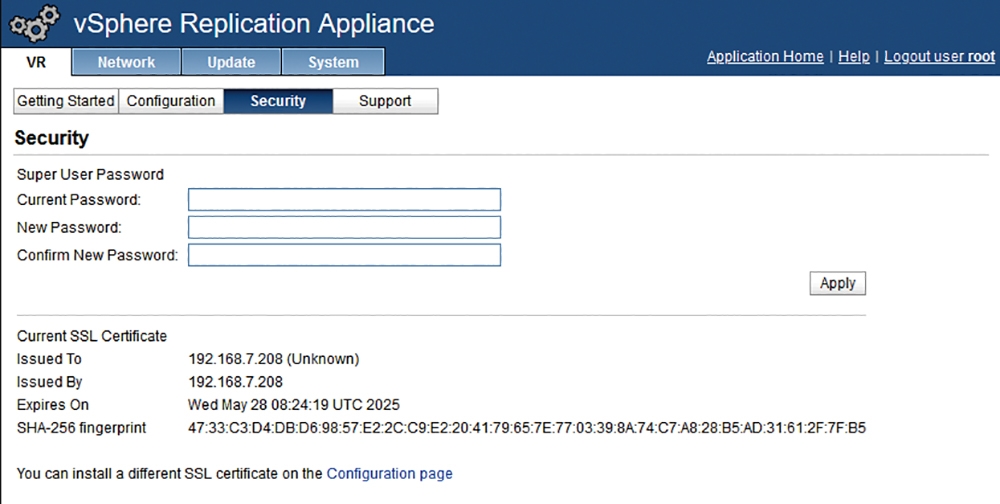Click the New Password label
The image size is (1000, 504).
pos(69,227)
